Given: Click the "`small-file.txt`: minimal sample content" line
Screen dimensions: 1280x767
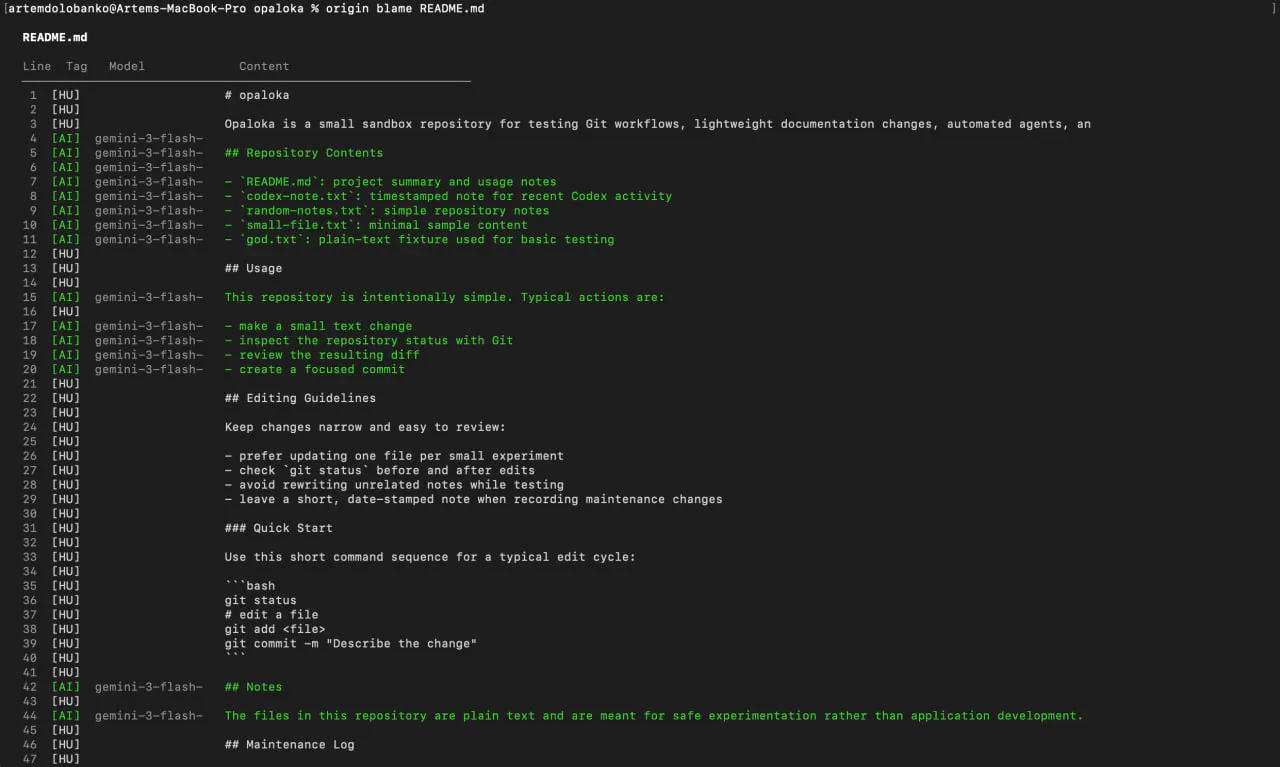Looking at the screenshot, I should click(x=376, y=225).
